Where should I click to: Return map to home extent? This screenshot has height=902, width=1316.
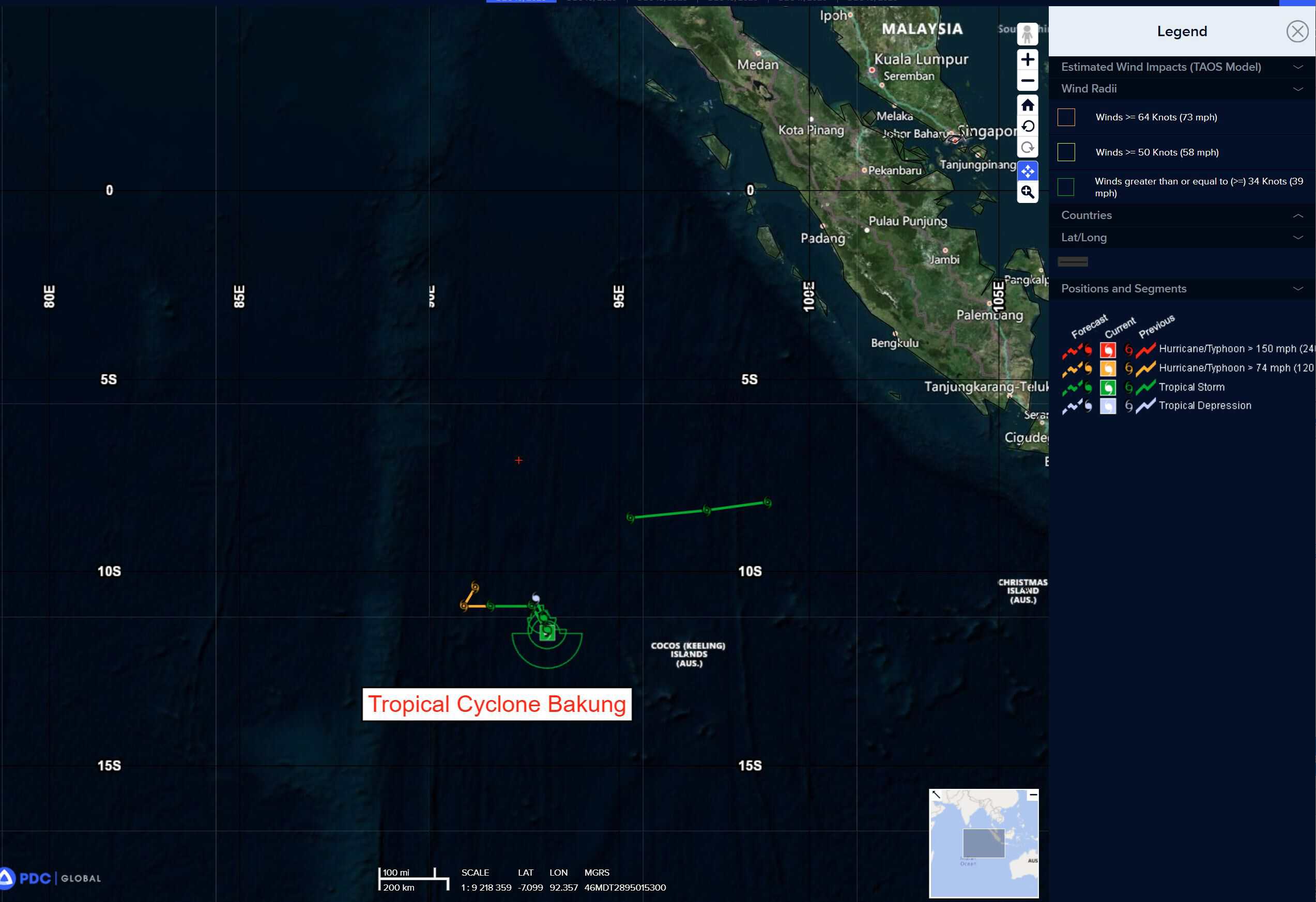(1027, 105)
